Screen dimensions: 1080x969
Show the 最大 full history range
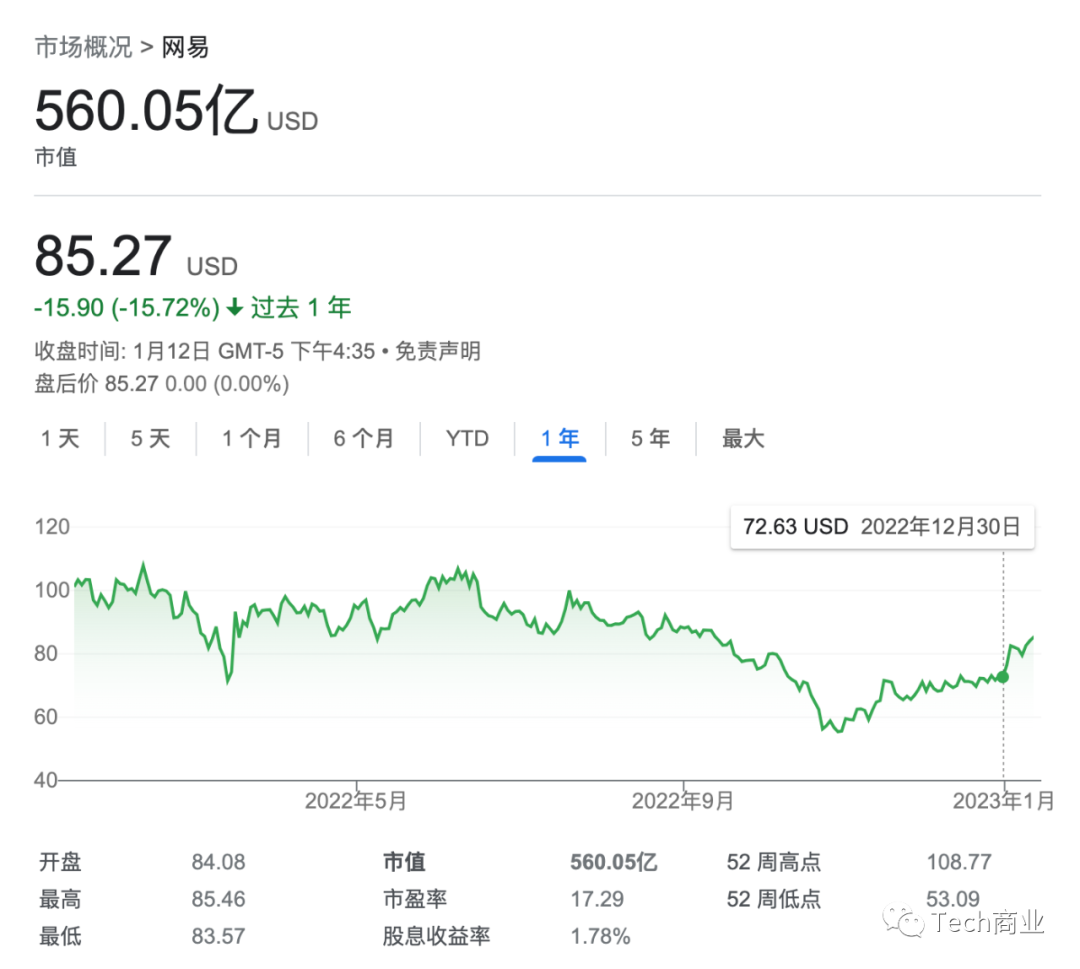click(743, 439)
